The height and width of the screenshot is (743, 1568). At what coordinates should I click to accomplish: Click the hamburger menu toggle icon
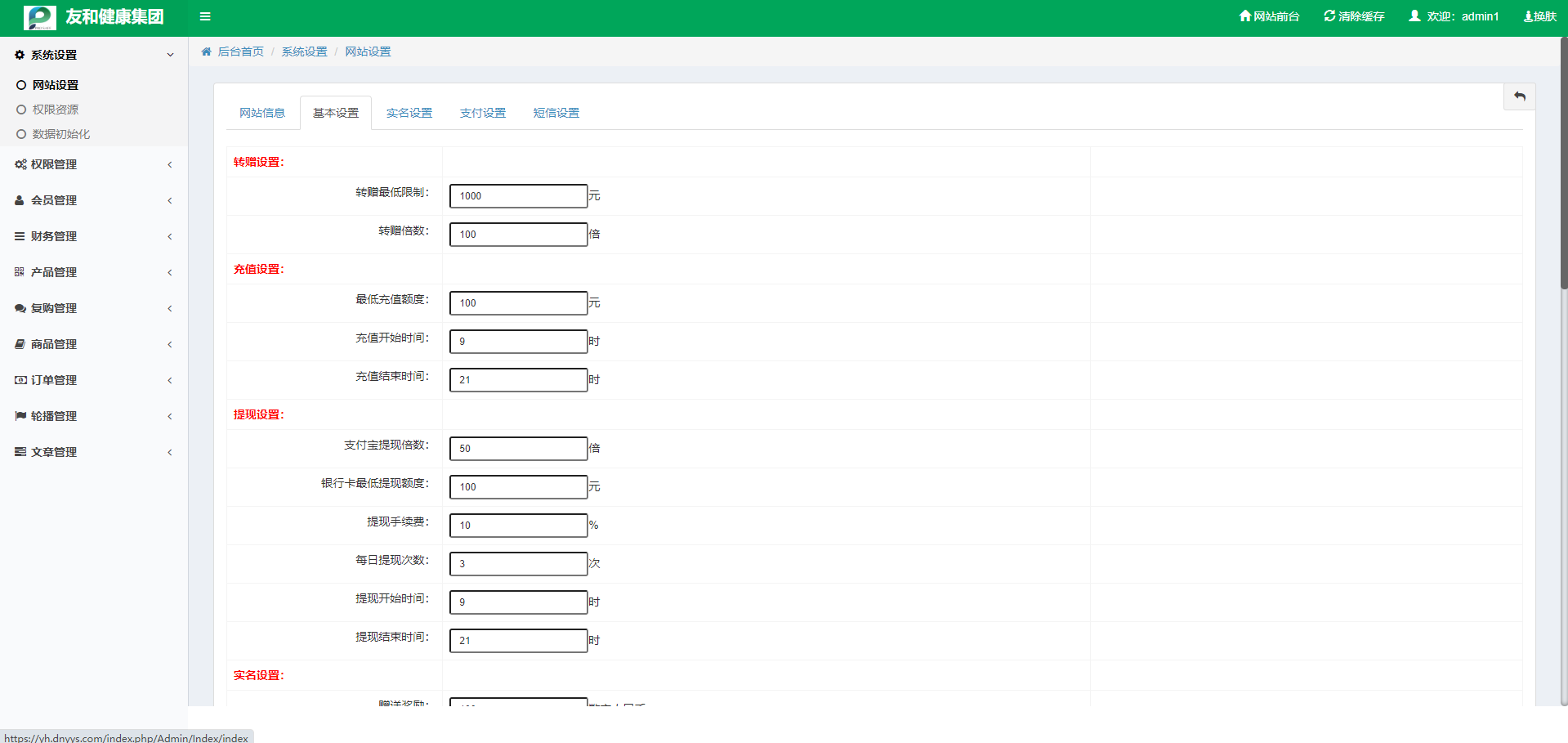[x=205, y=16]
